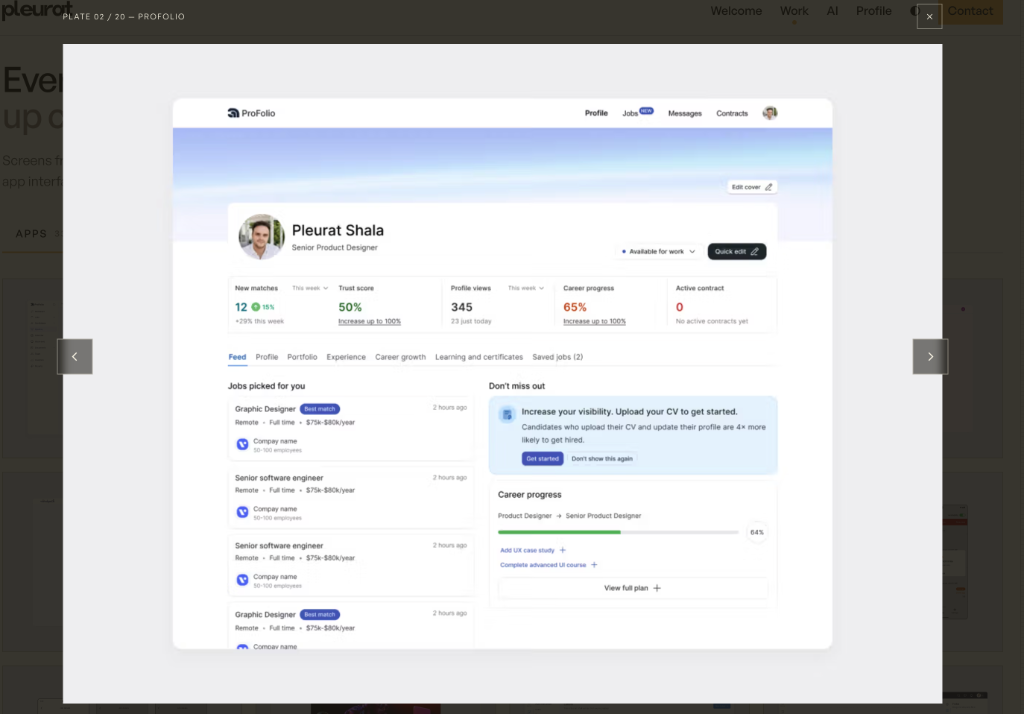Open Jobs in the ProFolio navigation
Viewport: 1024px width, 714px height.
tap(630, 114)
